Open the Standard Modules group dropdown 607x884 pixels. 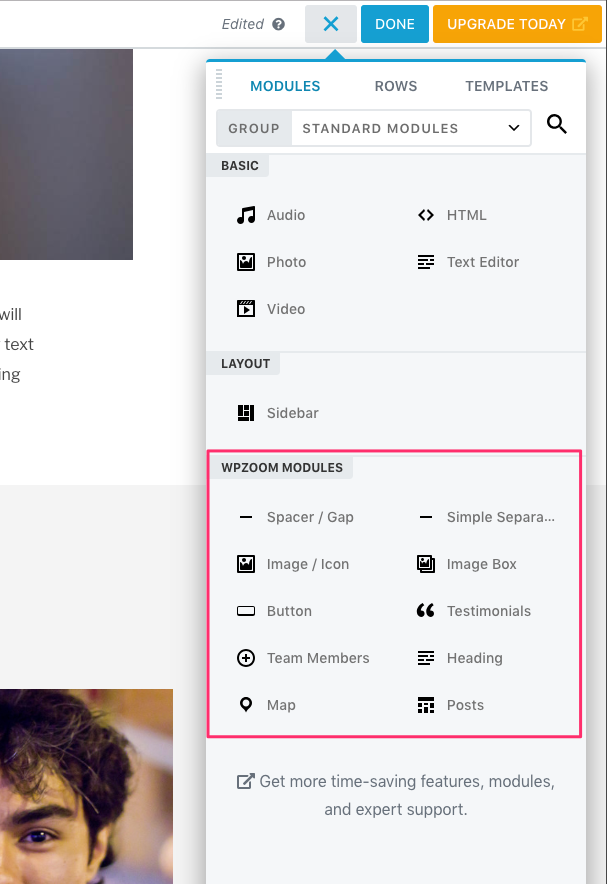click(411, 128)
